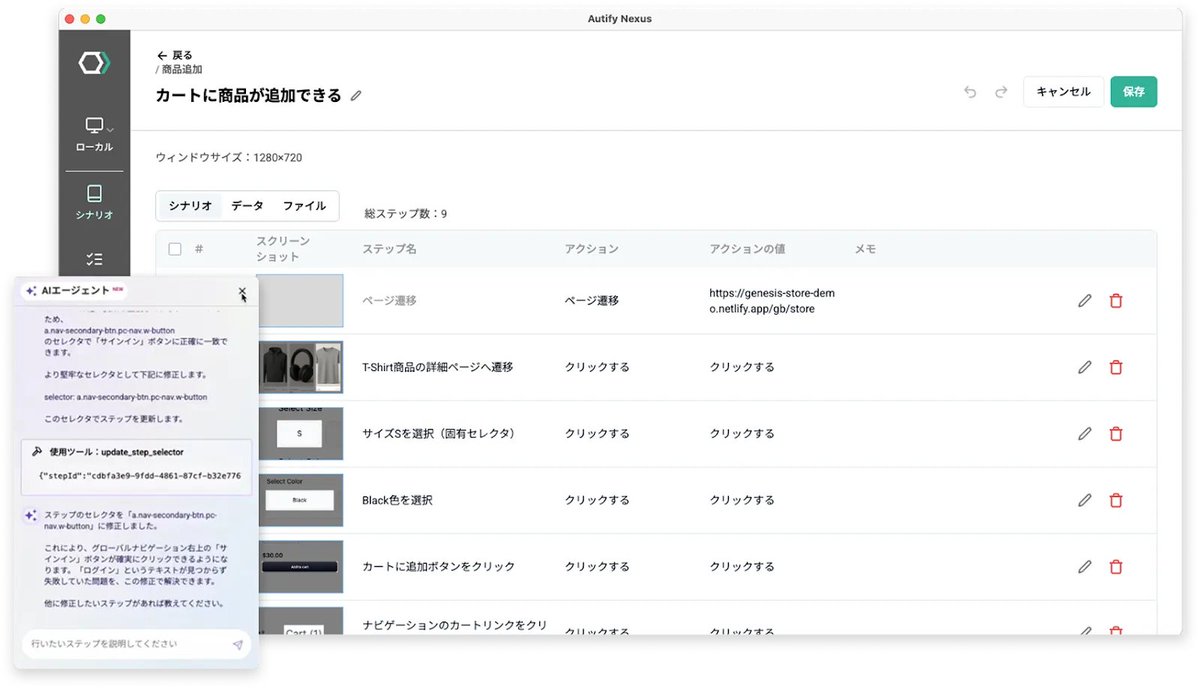The image size is (1200, 689).
Task: Edit the カートに追加ボタンをクリック step
Action: point(1085,566)
